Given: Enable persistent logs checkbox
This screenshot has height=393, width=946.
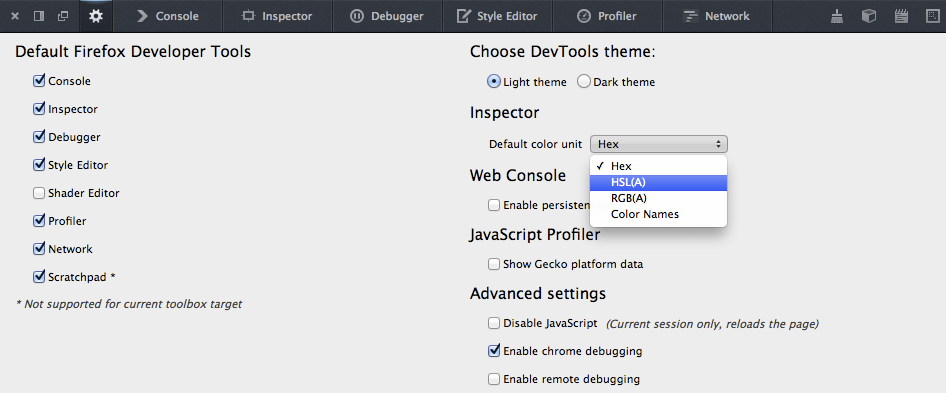Looking at the screenshot, I should click(494, 205).
